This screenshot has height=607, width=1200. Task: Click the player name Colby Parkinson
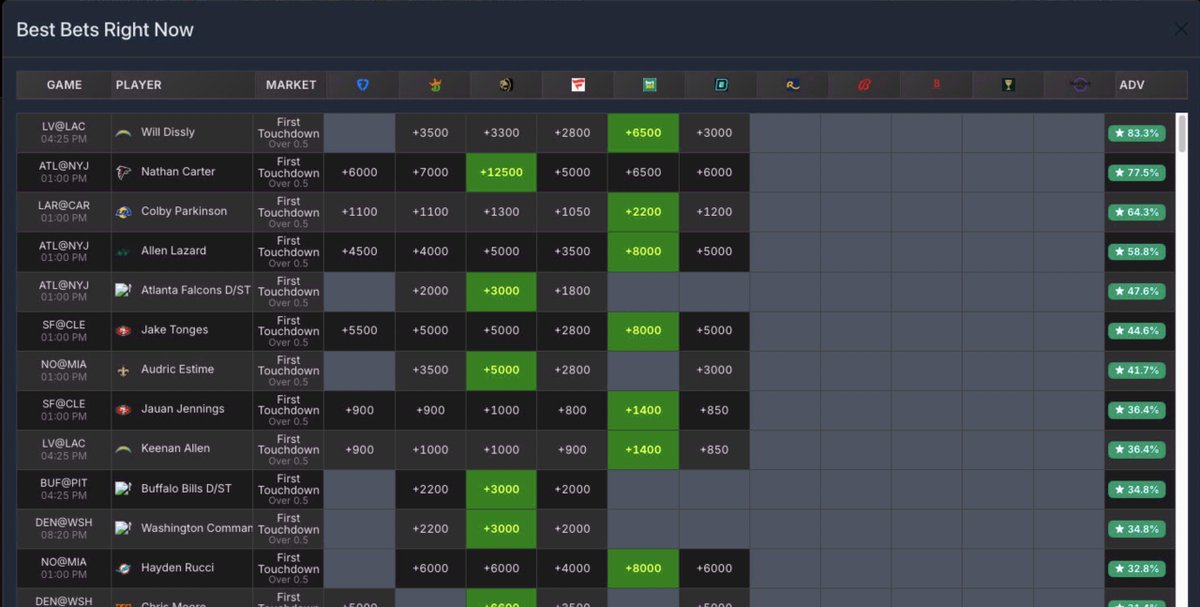[x=184, y=211]
